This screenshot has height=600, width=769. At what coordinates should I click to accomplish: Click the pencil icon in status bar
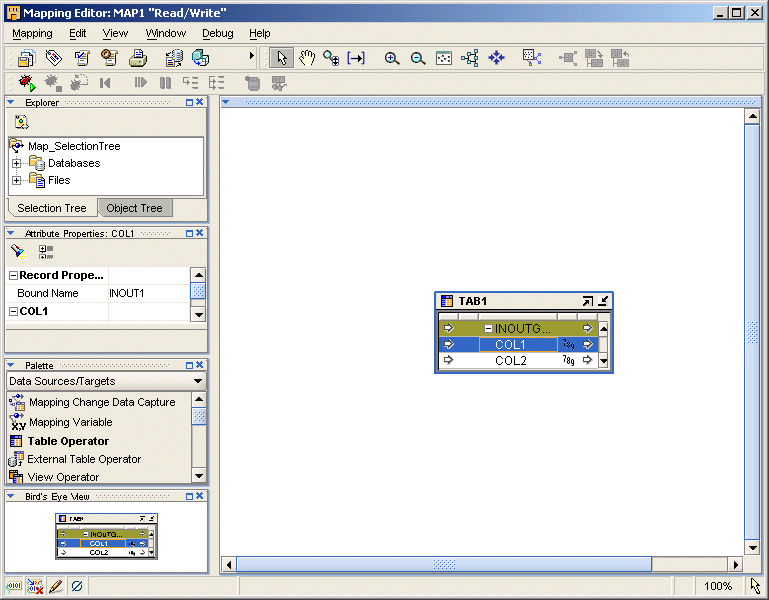click(x=56, y=586)
